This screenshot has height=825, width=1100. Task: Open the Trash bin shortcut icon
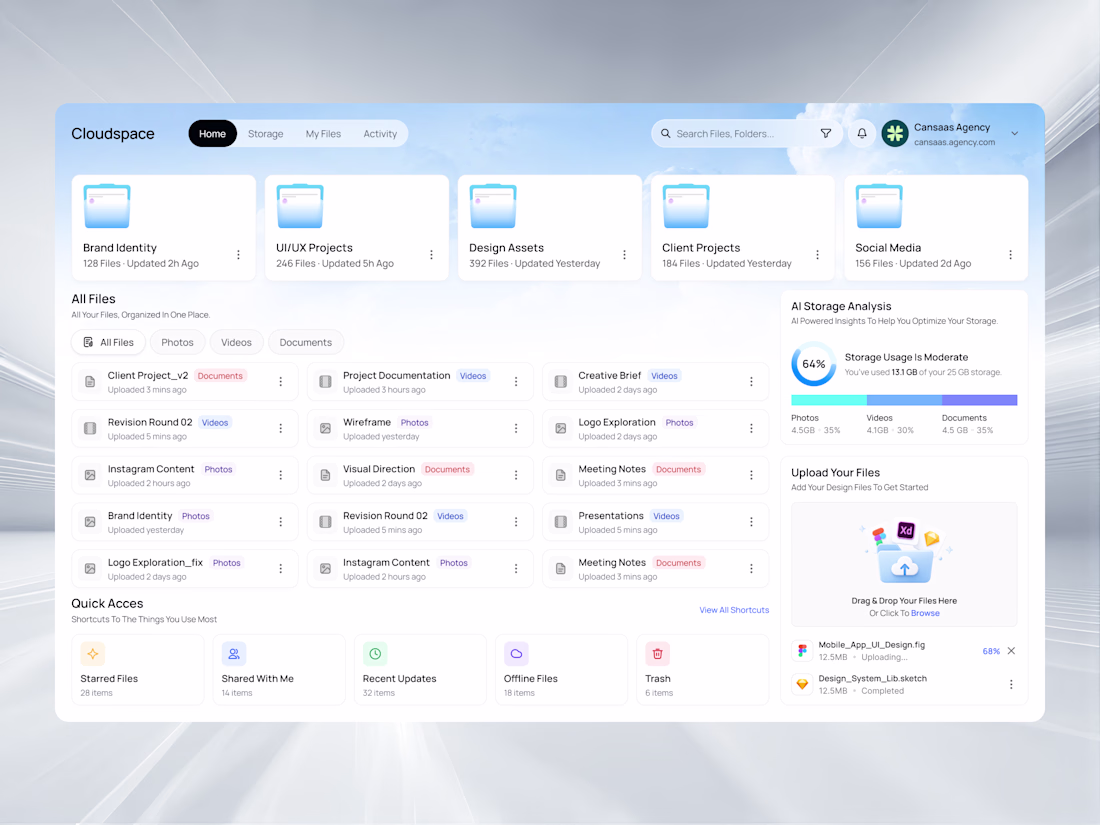coord(657,654)
